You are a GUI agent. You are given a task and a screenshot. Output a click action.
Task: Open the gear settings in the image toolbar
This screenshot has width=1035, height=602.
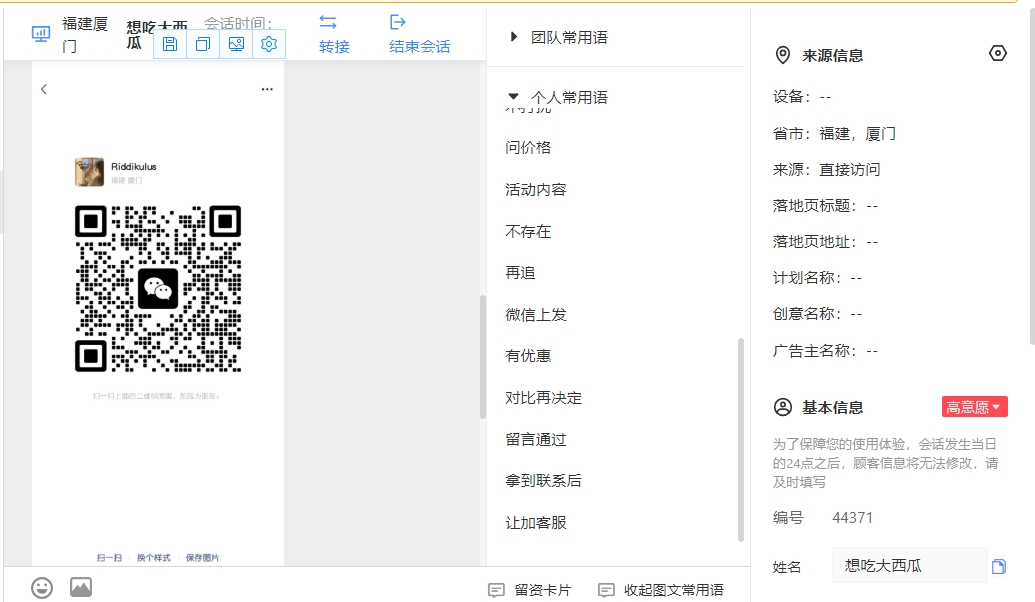point(269,44)
